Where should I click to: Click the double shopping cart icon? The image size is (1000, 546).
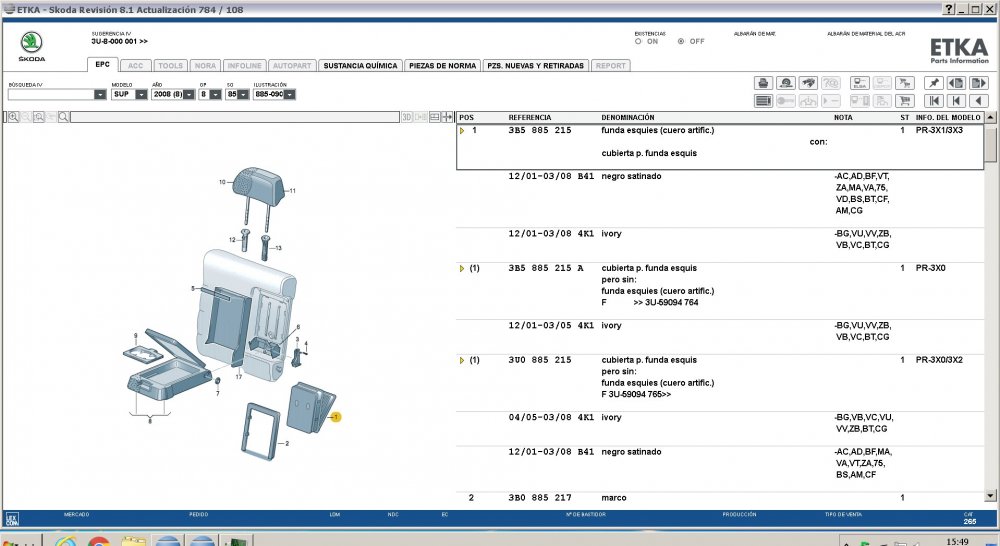[904, 83]
